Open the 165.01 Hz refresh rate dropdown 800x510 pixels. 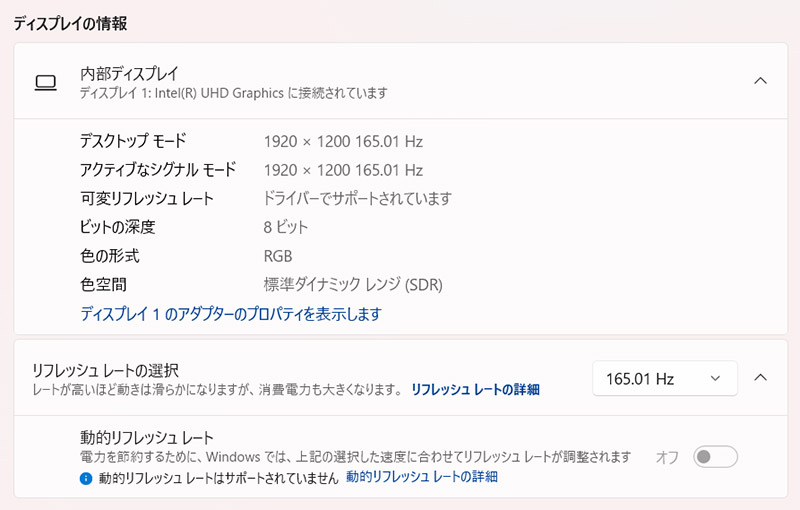(664, 378)
